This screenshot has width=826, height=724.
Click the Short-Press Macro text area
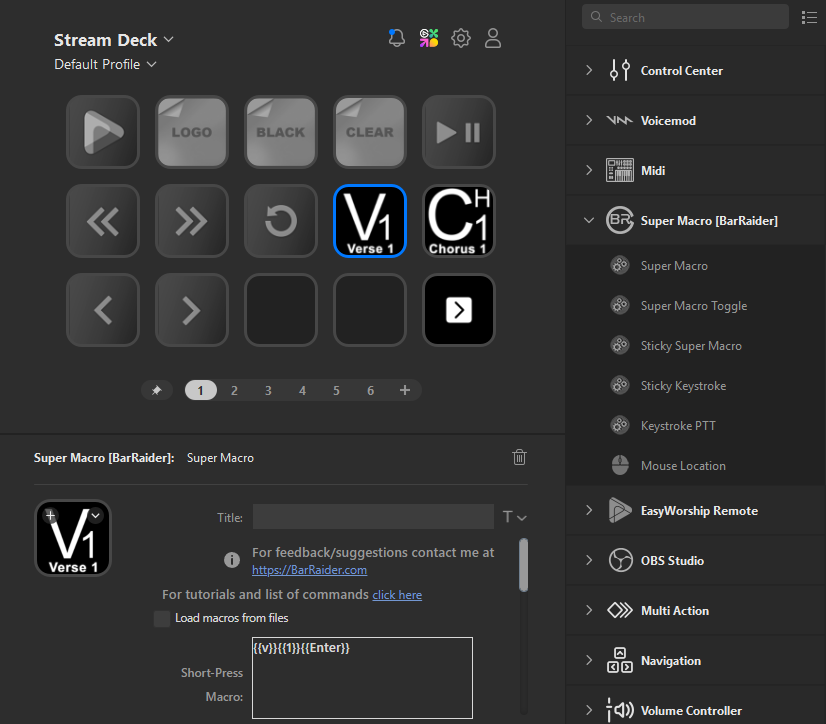362,678
